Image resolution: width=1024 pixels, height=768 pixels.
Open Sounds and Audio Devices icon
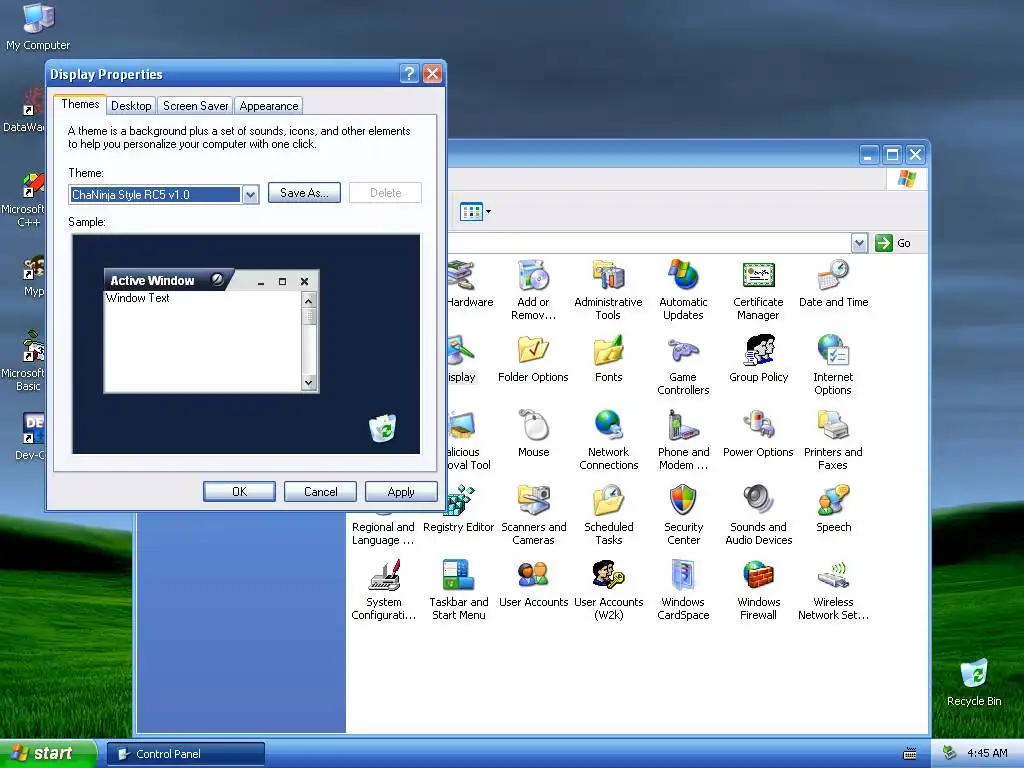pos(758,501)
